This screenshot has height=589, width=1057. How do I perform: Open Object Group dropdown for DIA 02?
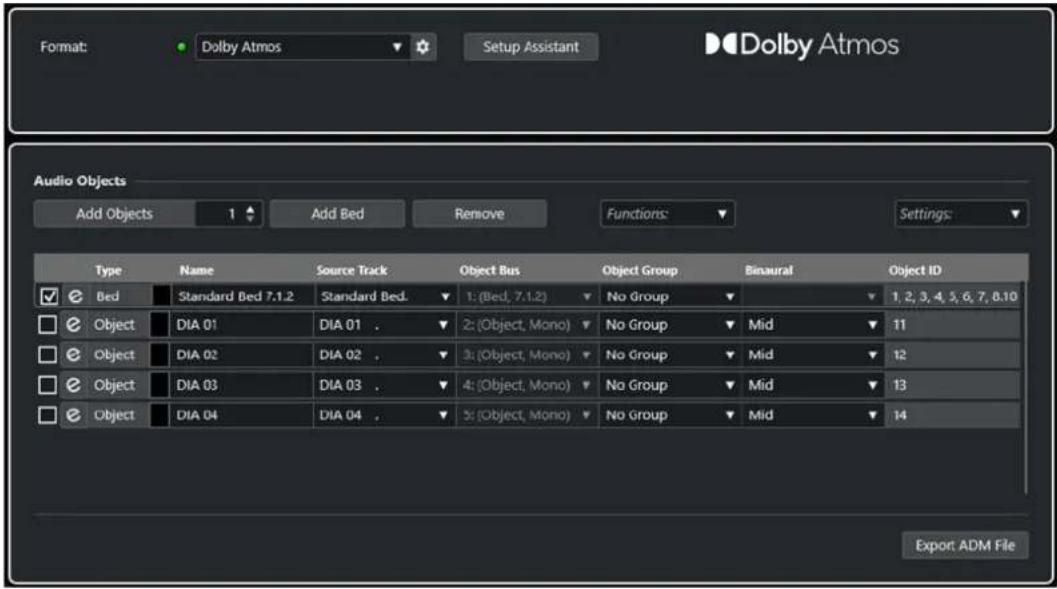(x=669, y=354)
